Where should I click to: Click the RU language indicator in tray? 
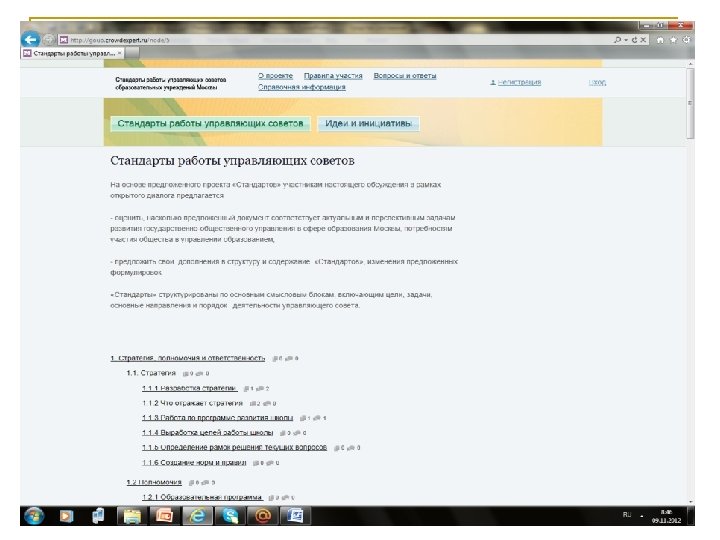click(x=627, y=515)
